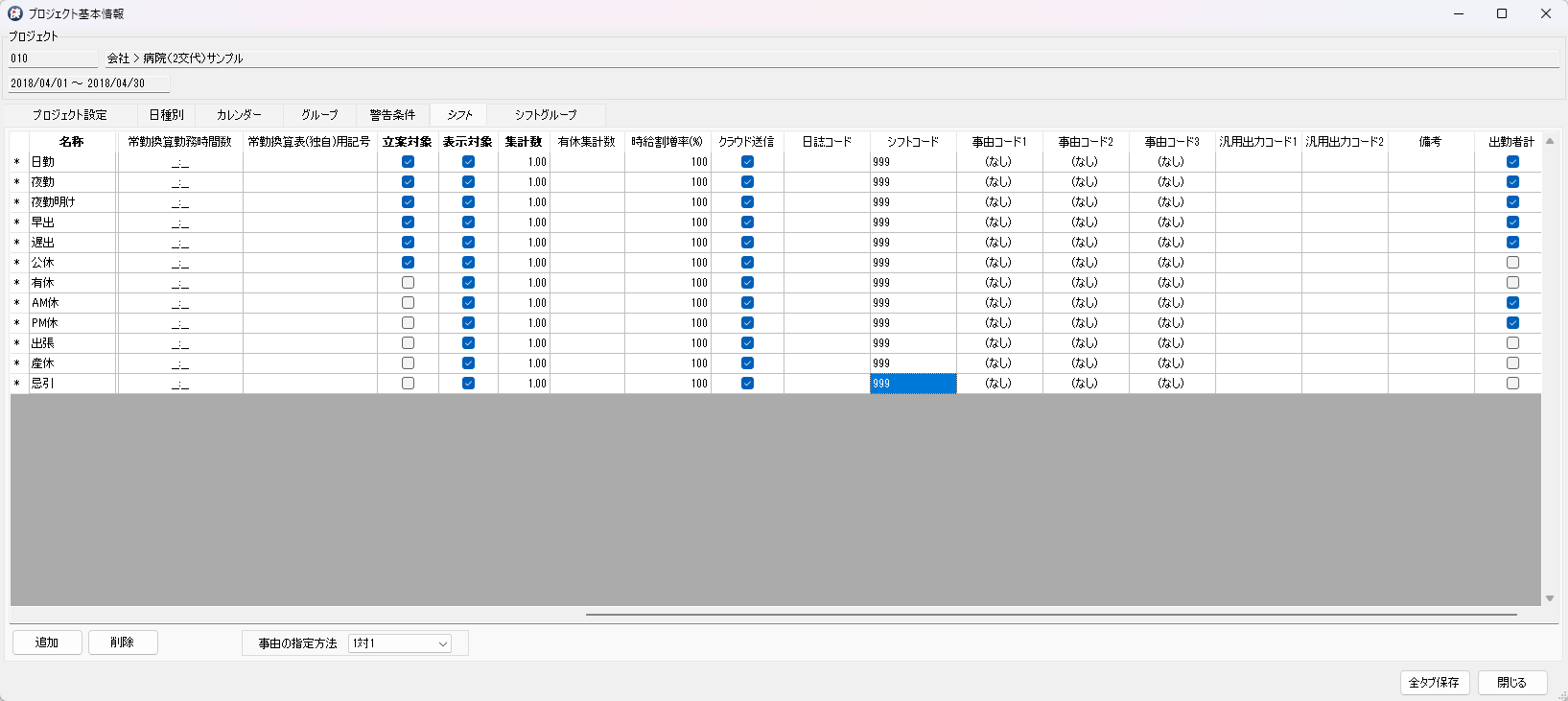1568x701 pixels.
Task: Select the グループ tab
Action: [319, 115]
